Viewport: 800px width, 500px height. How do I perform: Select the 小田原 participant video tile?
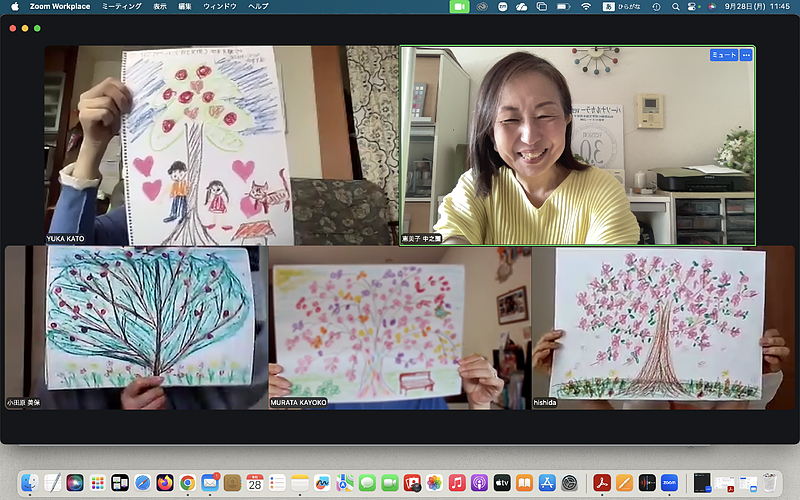coord(136,328)
